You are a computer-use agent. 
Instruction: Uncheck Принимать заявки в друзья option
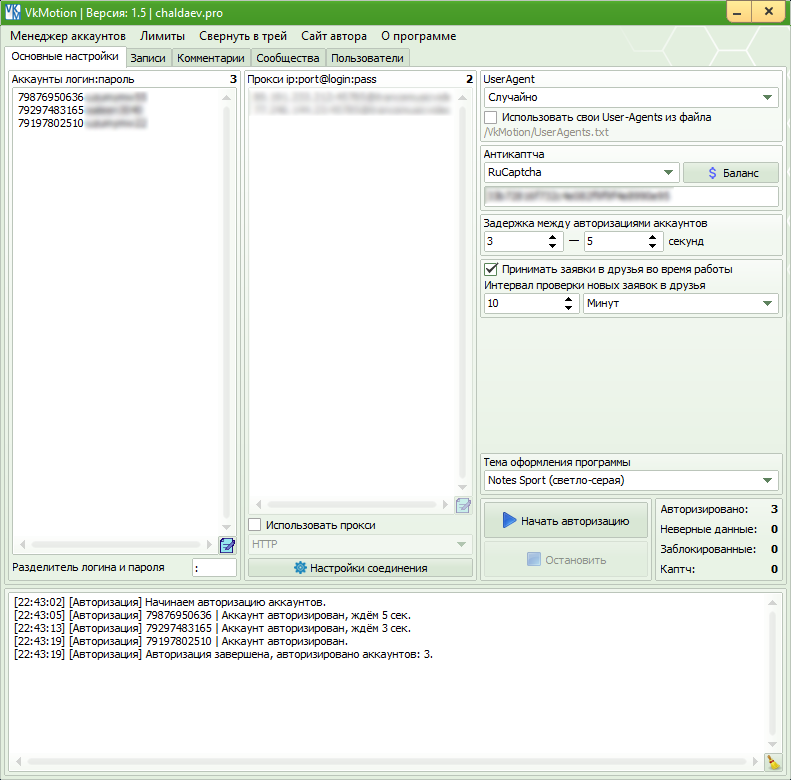tap(491, 269)
